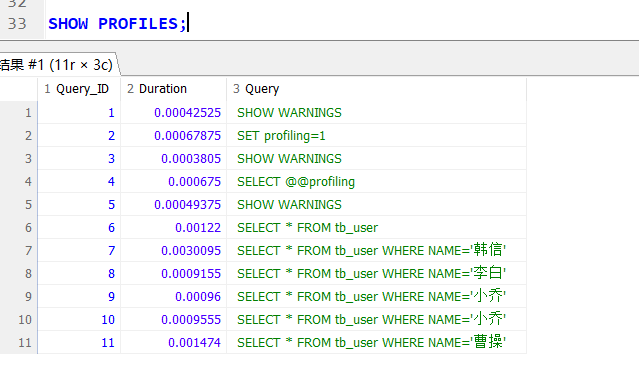Click duration cell 0.0009155
This screenshot has height=392, width=639.
click(173, 273)
